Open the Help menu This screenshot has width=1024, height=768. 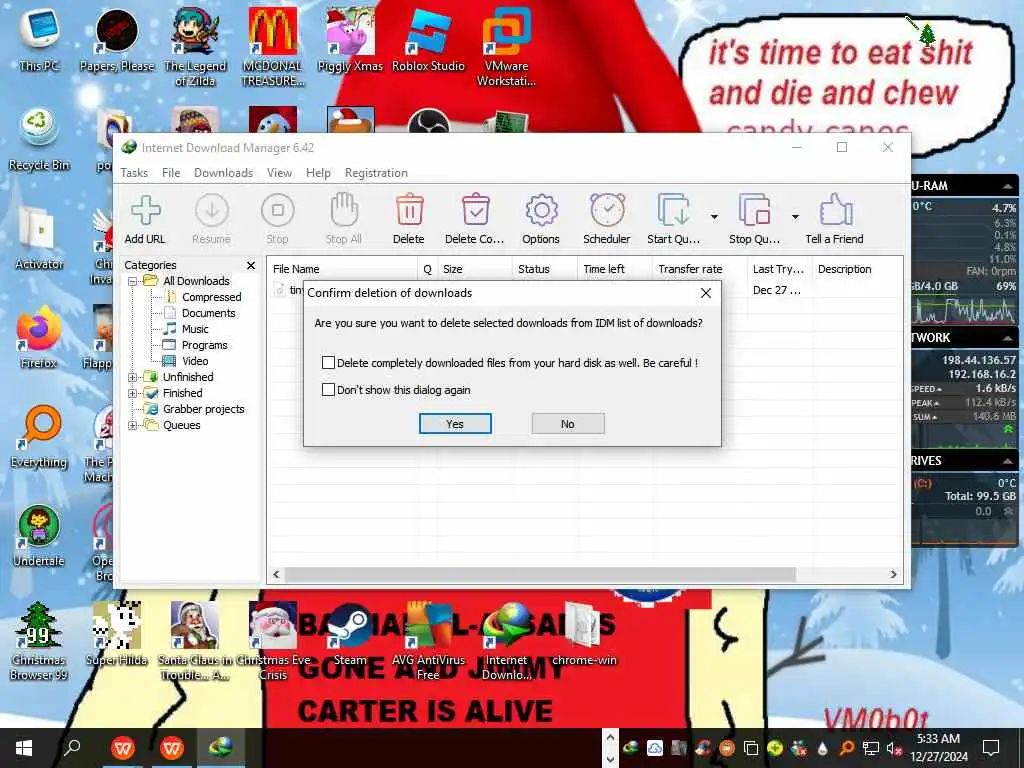pyautogui.click(x=318, y=173)
